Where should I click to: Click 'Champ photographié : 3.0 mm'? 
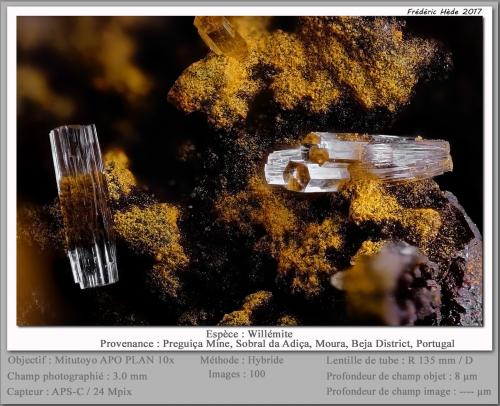pos(77,376)
